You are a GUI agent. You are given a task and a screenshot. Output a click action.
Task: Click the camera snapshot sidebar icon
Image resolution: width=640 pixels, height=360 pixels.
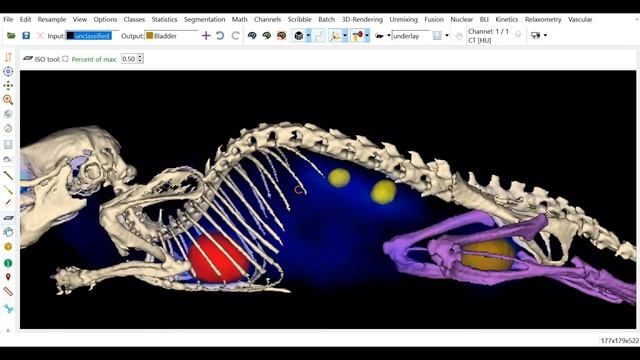(x=8, y=159)
